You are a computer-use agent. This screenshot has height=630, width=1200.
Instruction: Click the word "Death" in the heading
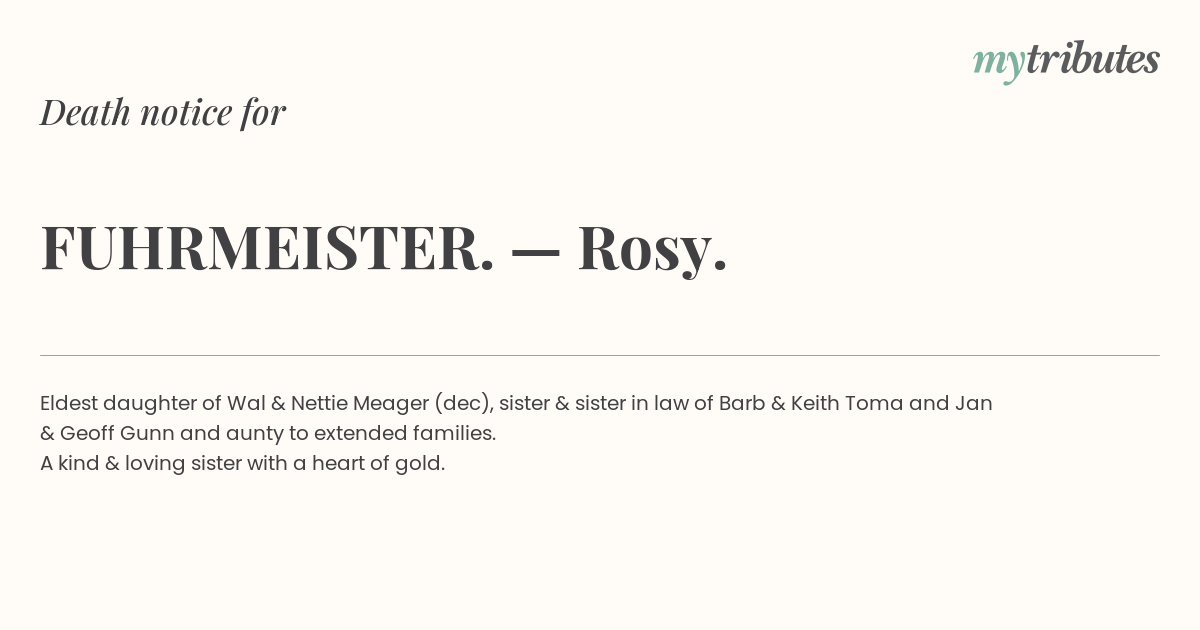click(x=86, y=112)
